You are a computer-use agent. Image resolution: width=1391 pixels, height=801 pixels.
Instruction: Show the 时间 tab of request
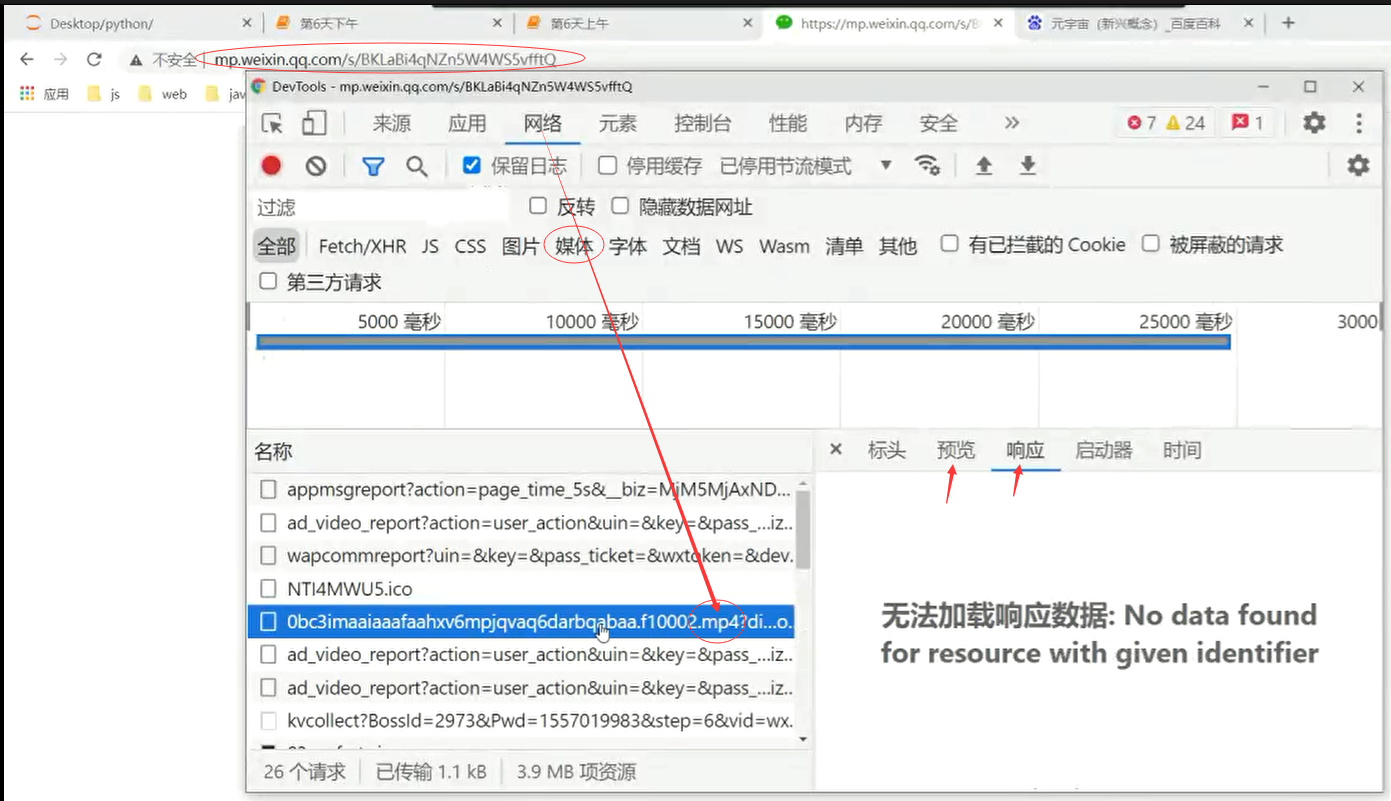tap(1182, 450)
